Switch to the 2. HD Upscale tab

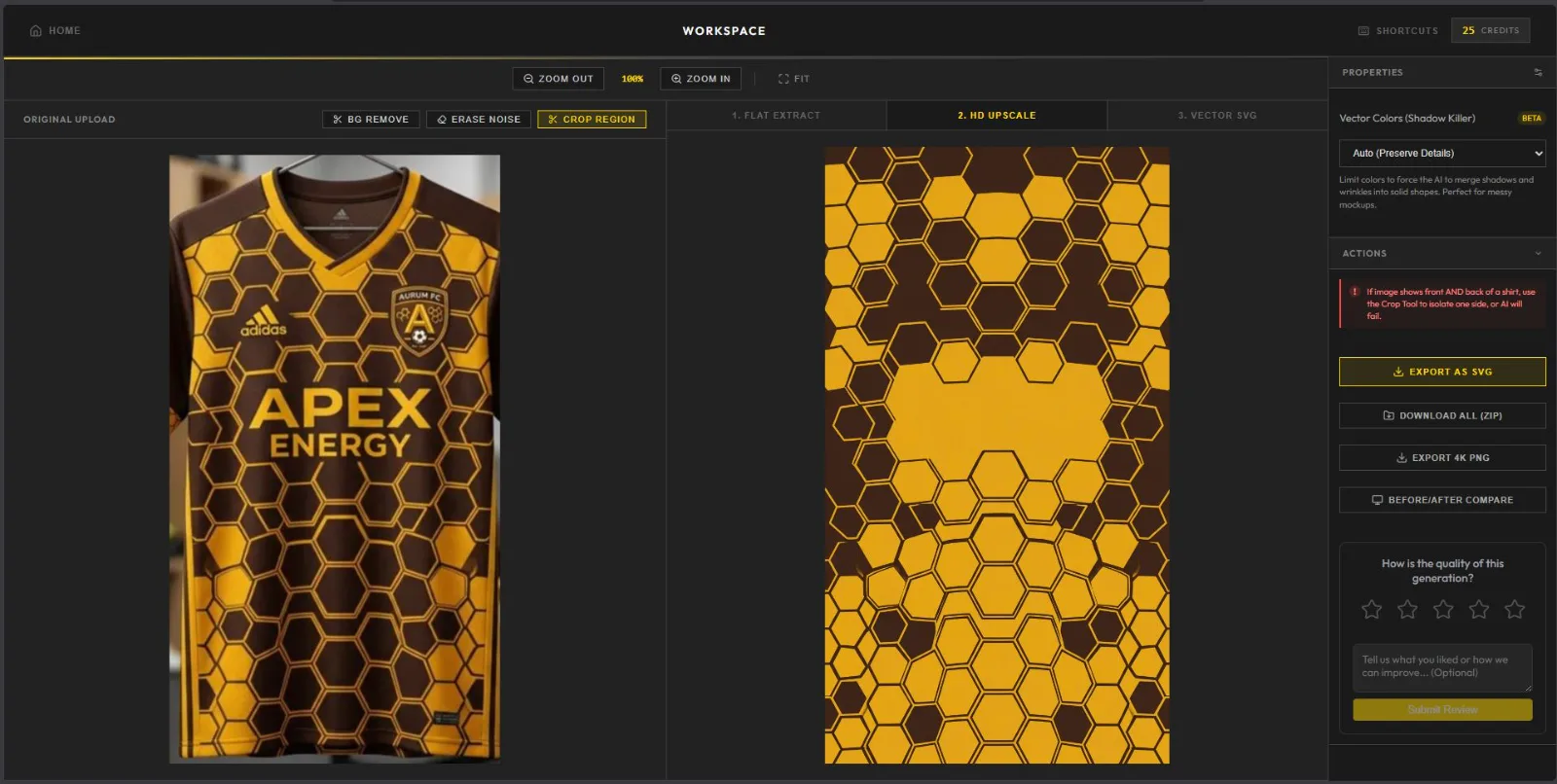point(996,116)
